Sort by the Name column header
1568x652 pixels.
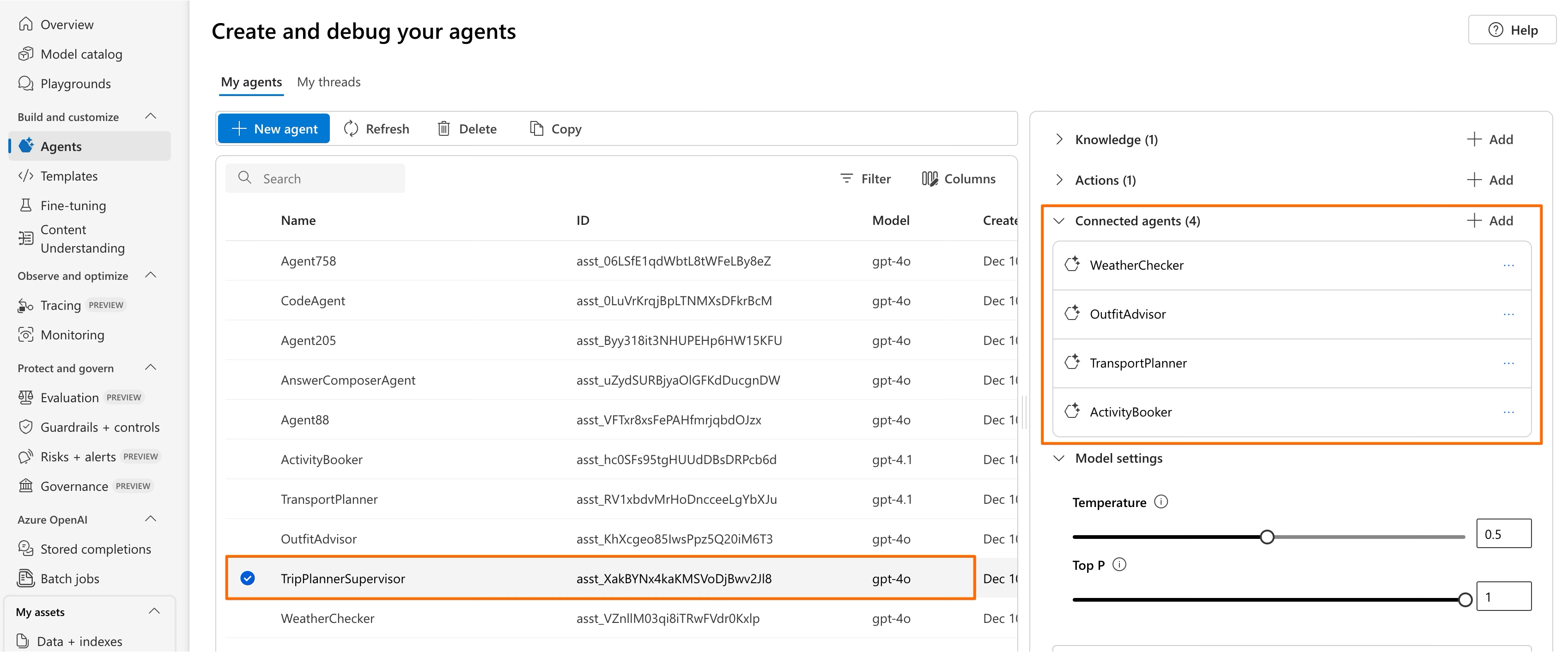click(298, 220)
